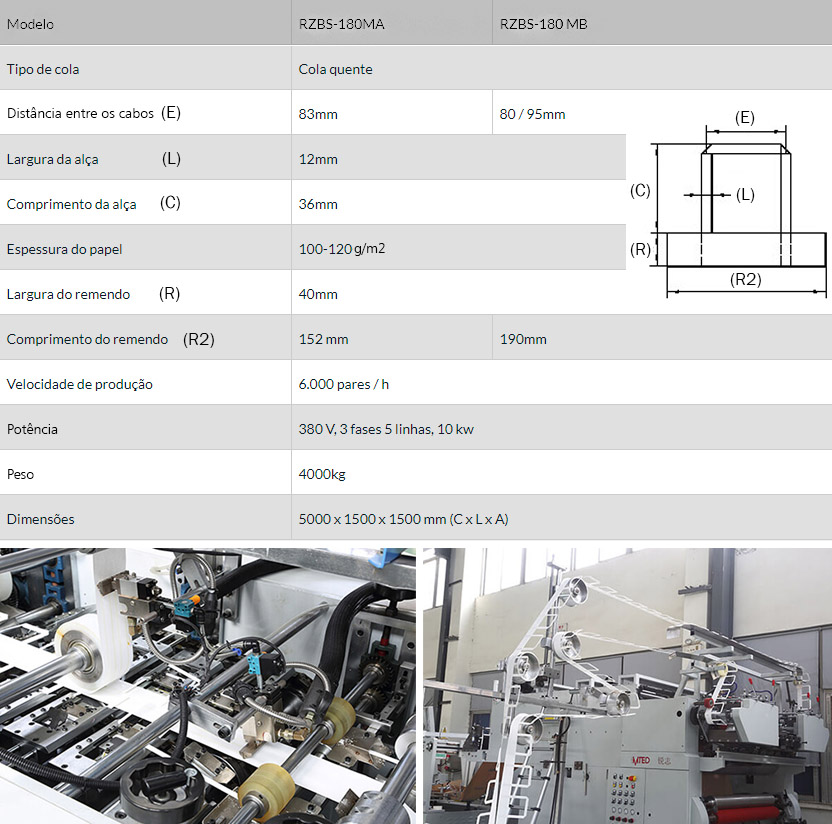Click the 'Cola quente' value
Screen dimensions: 832x824
click(335, 70)
